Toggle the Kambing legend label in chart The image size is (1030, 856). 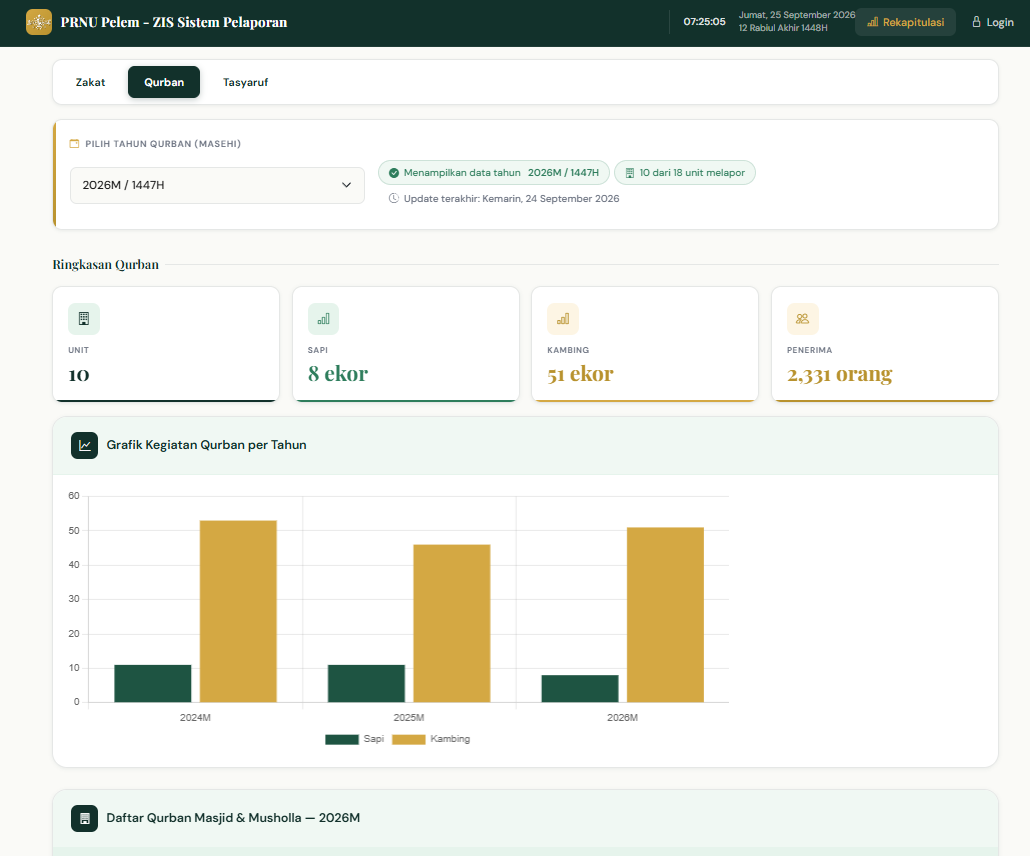450,739
